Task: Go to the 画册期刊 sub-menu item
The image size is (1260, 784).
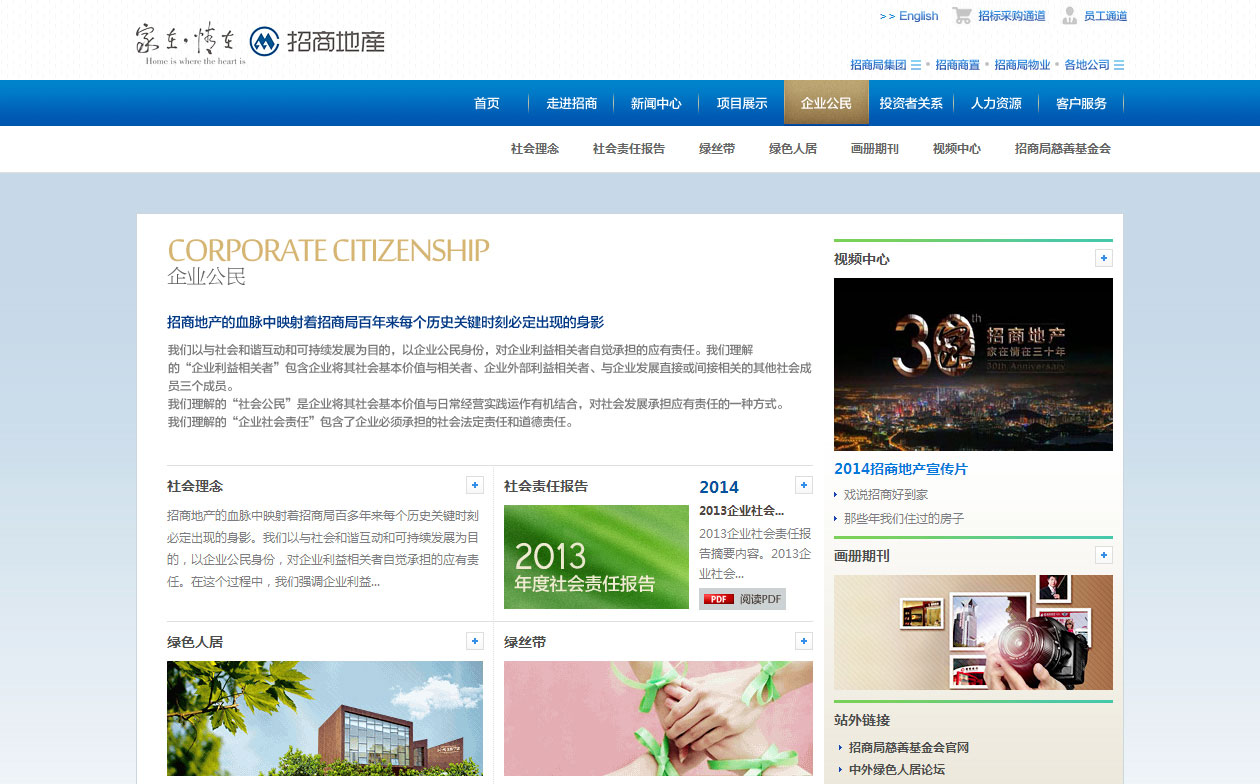Action: (875, 149)
